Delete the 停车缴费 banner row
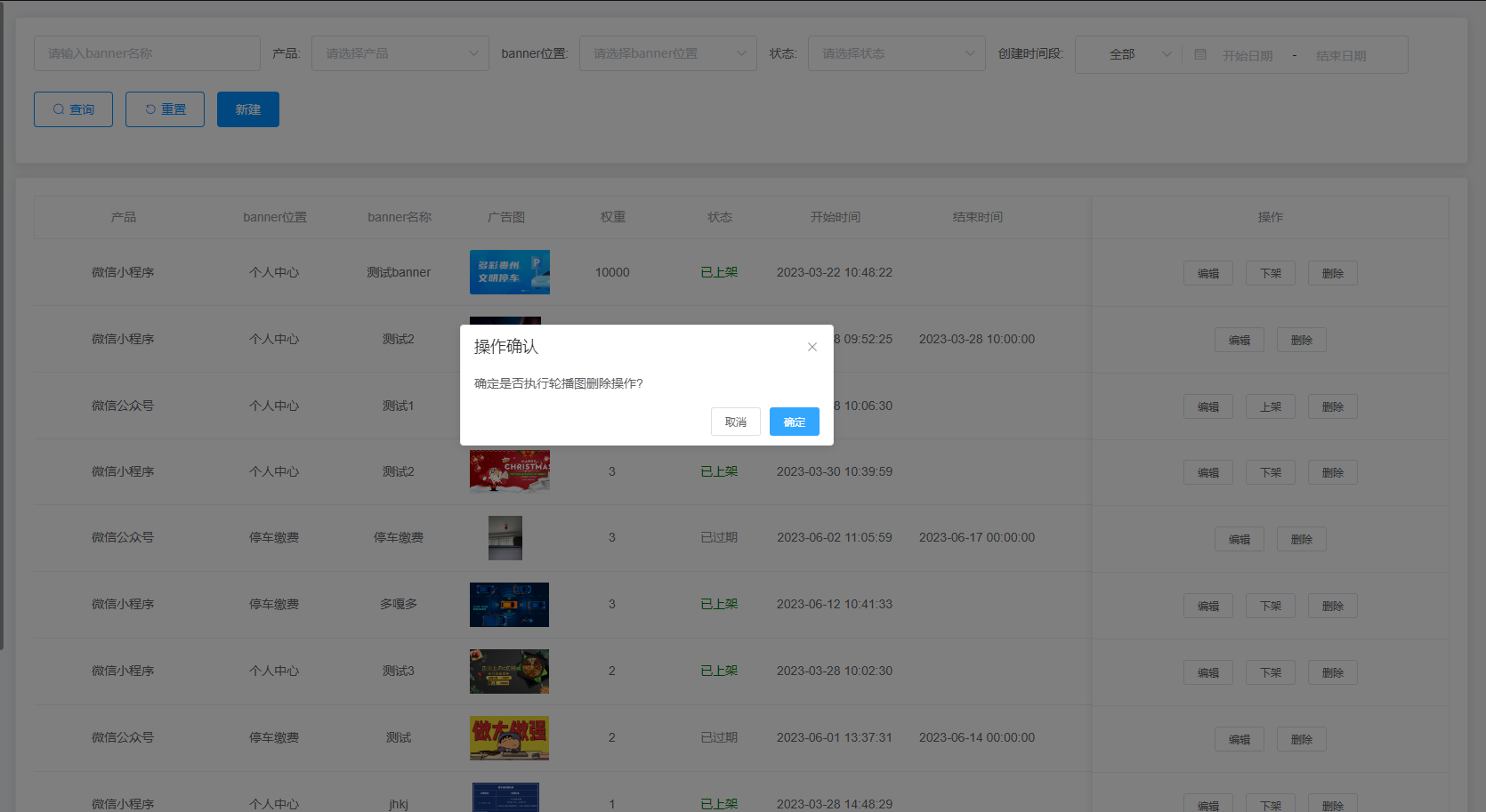Image resolution: width=1486 pixels, height=812 pixels. tap(1301, 539)
